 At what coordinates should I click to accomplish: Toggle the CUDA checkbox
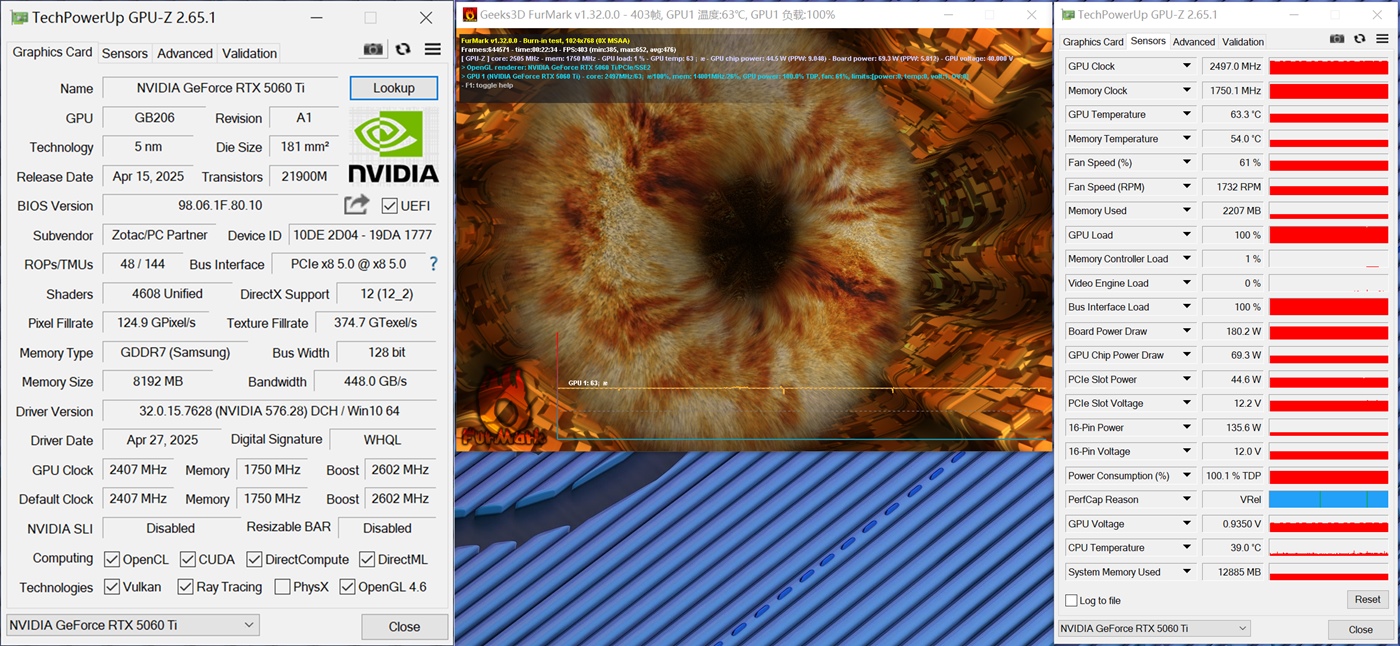pyautogui.click(x=188, y=559)
